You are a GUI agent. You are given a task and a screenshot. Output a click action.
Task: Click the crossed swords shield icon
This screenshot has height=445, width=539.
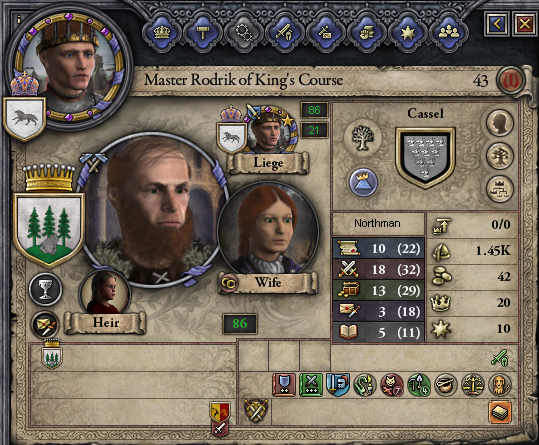click(255, 411)
